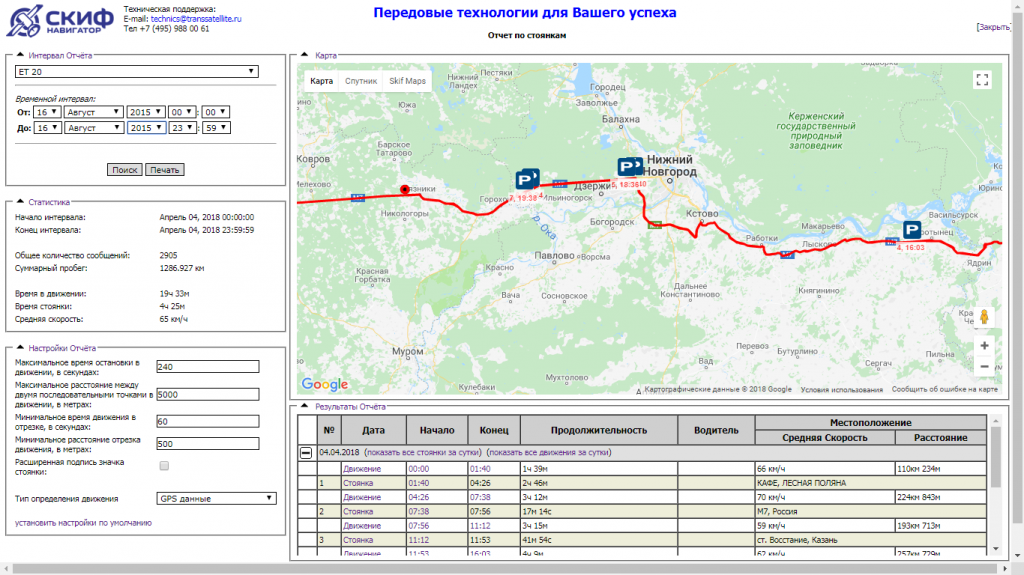The height and width of the screenshot is (575, 1024).
Task: Click end time 01:40 in first row
Action: click(x=479, y=468)
